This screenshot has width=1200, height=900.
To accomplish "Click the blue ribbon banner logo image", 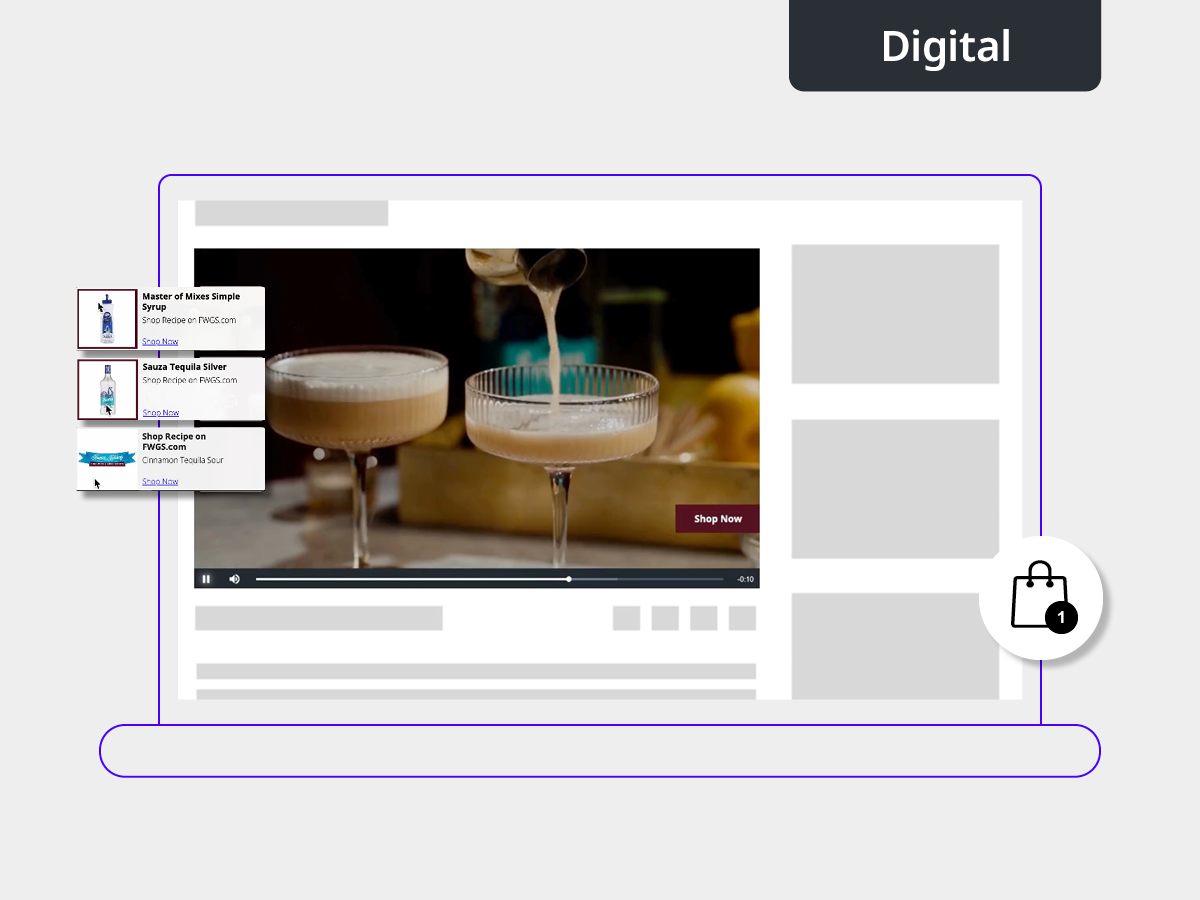I will [x=107, y=459].
